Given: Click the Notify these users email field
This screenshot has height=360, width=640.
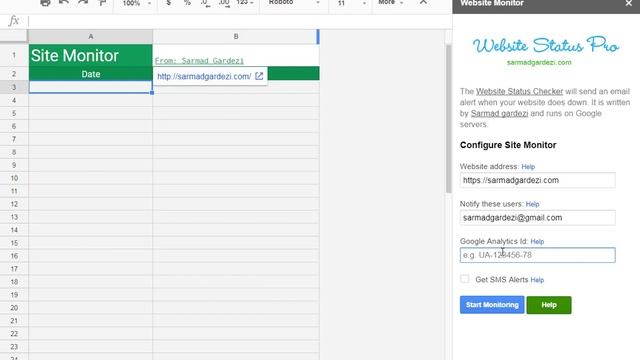Looking at the screenshot, I should 538,218.
